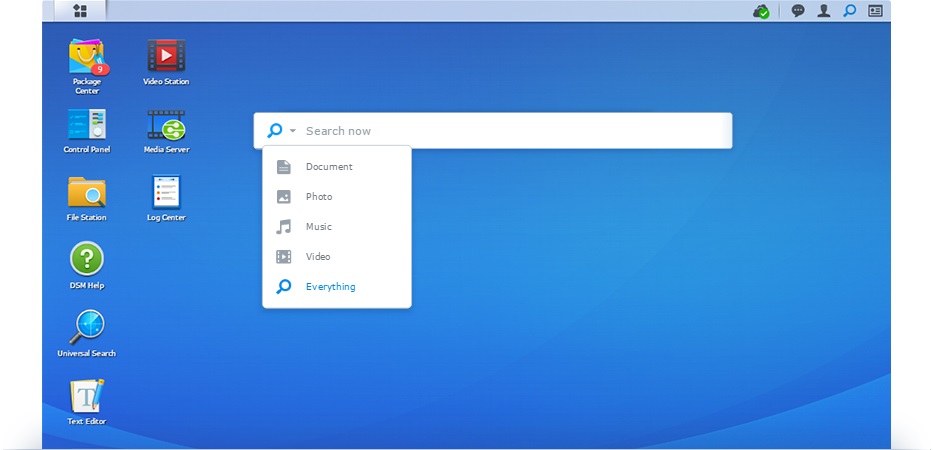
Task: Click magnifier icon in search bar
Action: pos(274,130)
